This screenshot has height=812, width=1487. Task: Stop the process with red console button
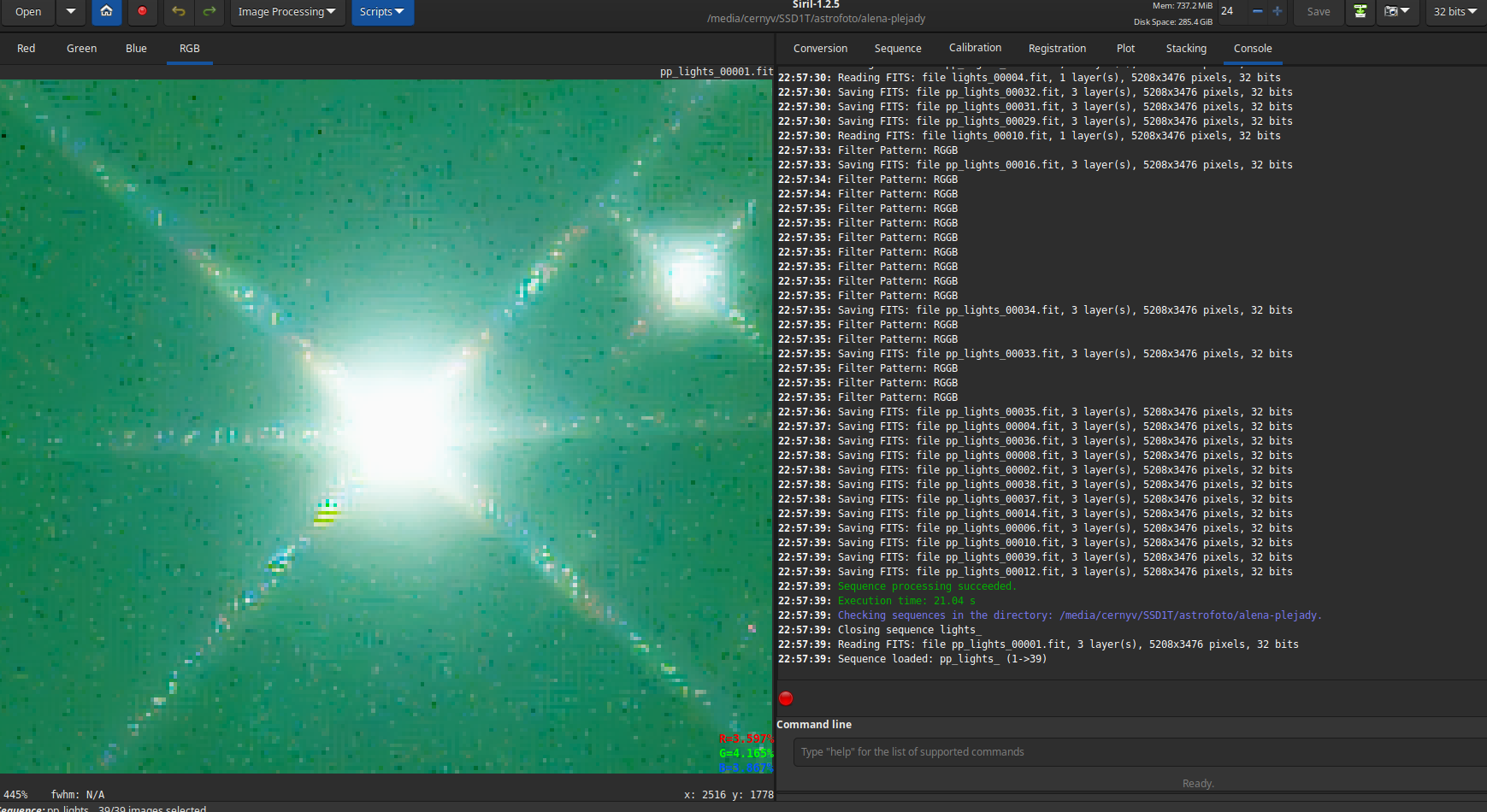786,698
